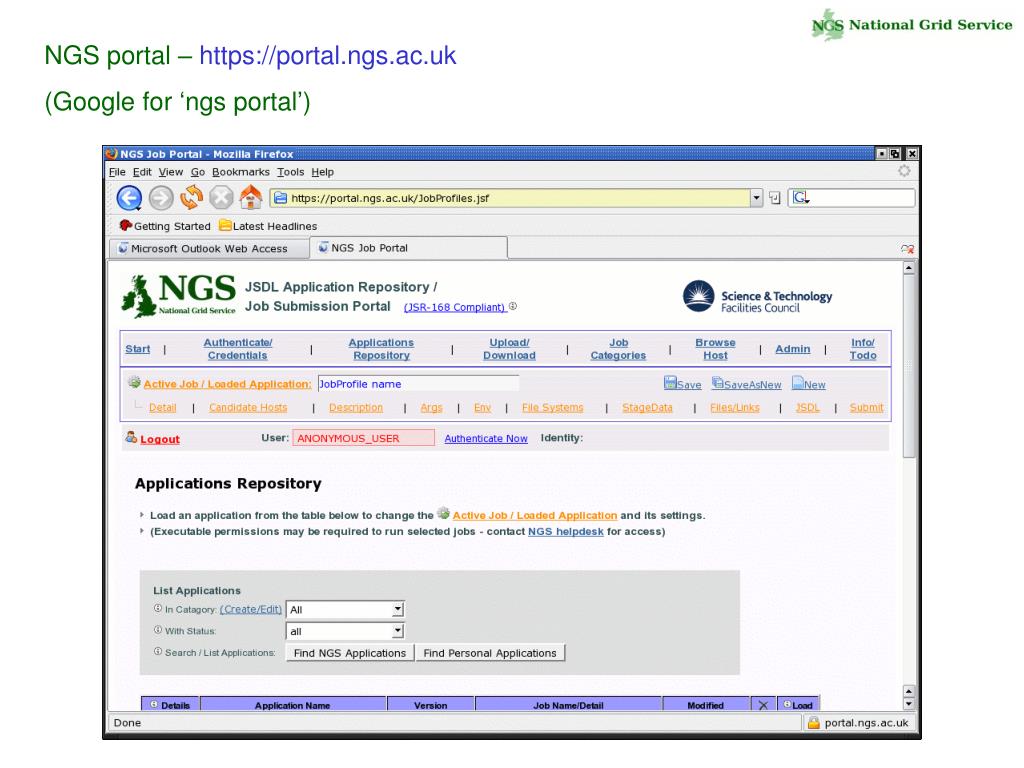The image size is (1024, 768).
Task: Click the info icon beside In Category
Action: coord(157,608)
